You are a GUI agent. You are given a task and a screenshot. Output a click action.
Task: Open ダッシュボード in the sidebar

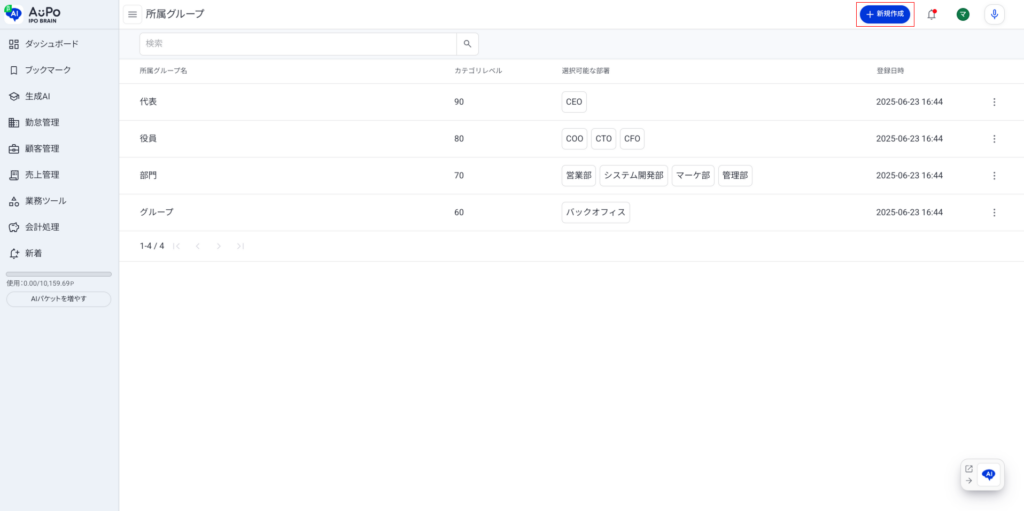coord(51,44)
